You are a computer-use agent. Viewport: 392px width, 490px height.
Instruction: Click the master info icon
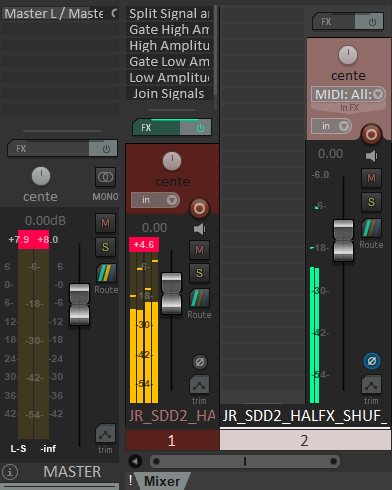[10, 472]
